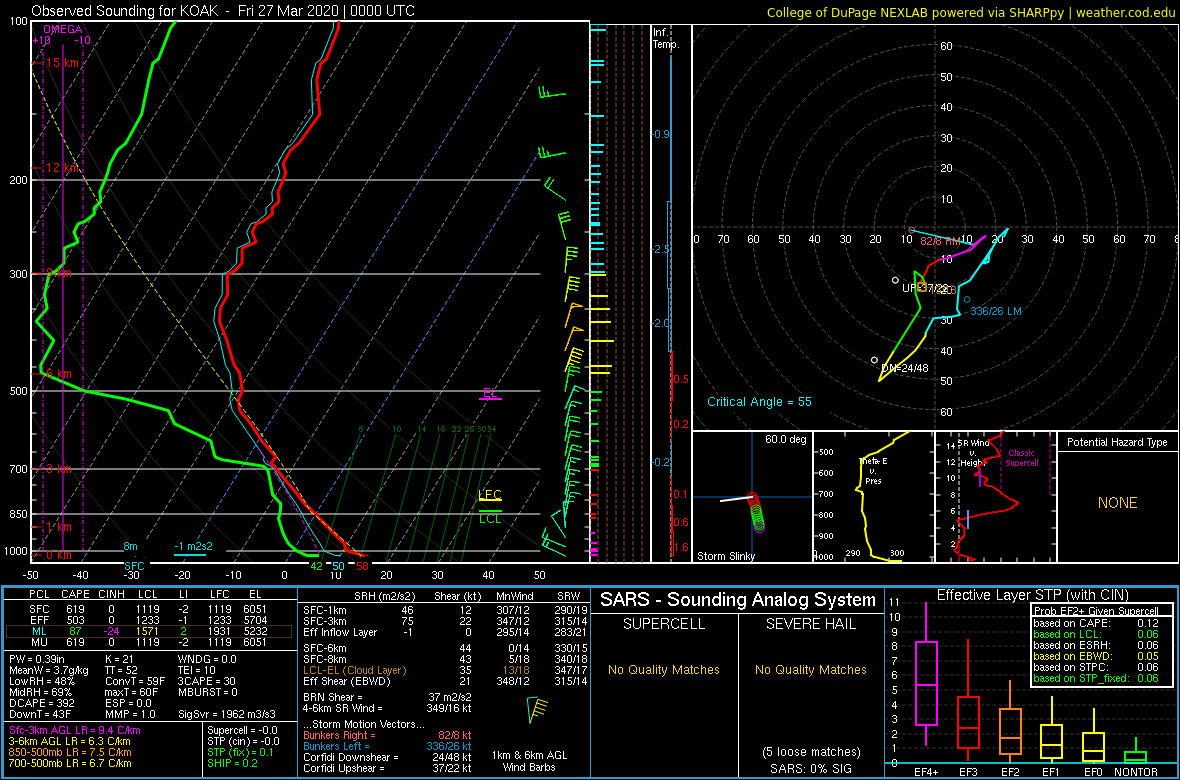Click the SARS - Sounding Analog System heading

pos(738,600)
